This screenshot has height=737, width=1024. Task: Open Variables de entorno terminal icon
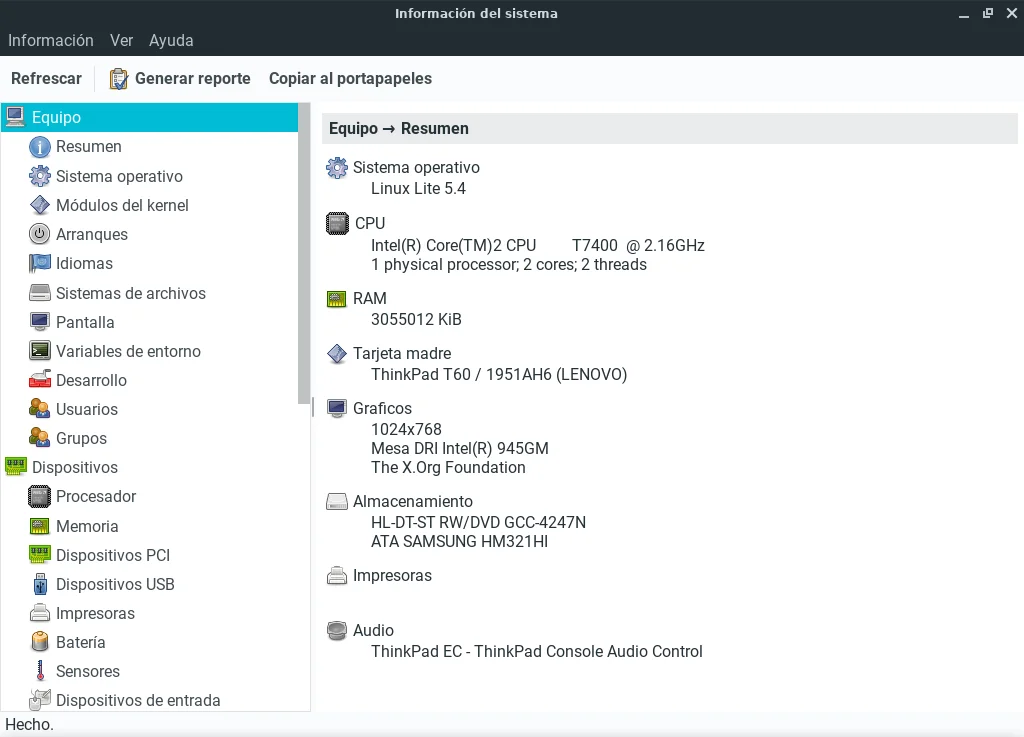pos(40,351)
